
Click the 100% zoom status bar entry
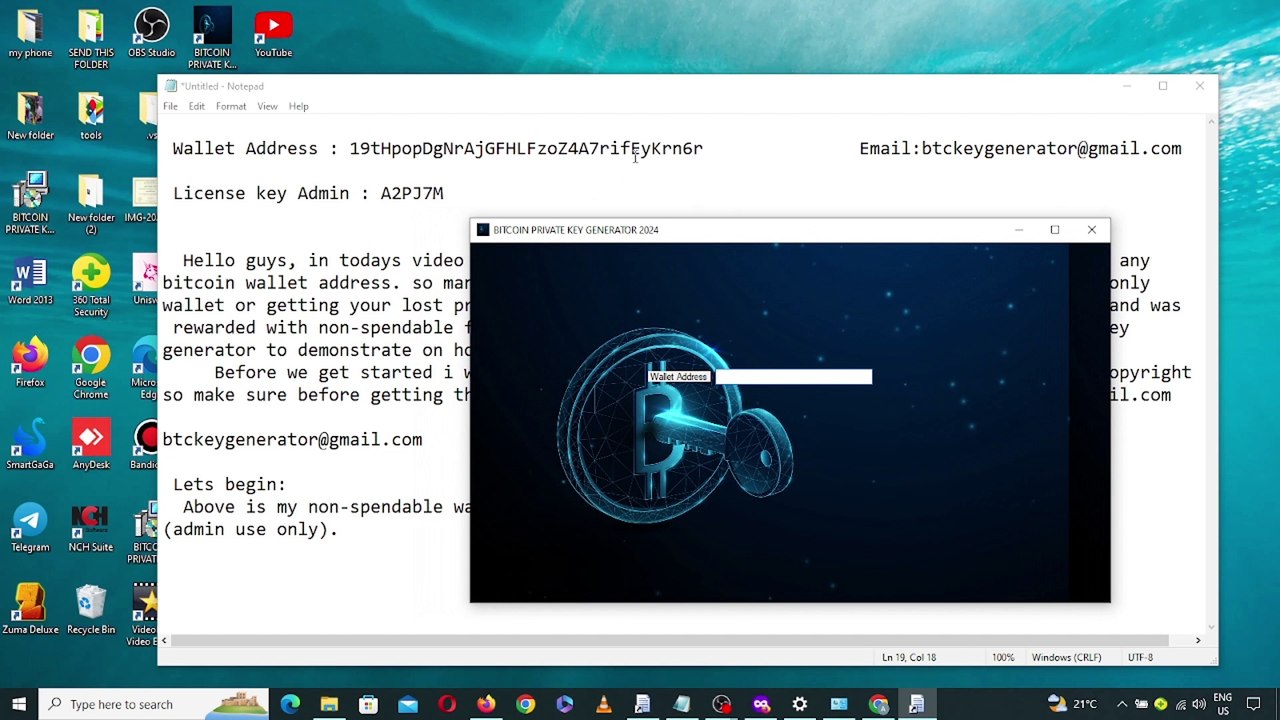[1003, 657]
